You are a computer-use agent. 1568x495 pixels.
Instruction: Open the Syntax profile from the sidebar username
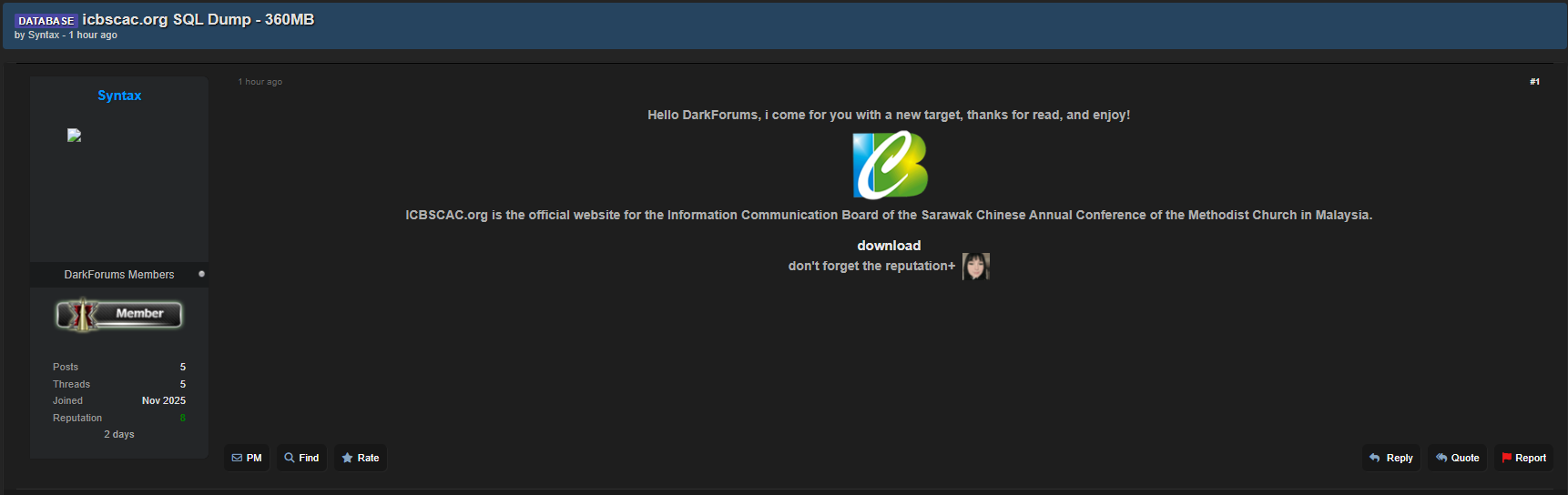click(x=119, y=96)
